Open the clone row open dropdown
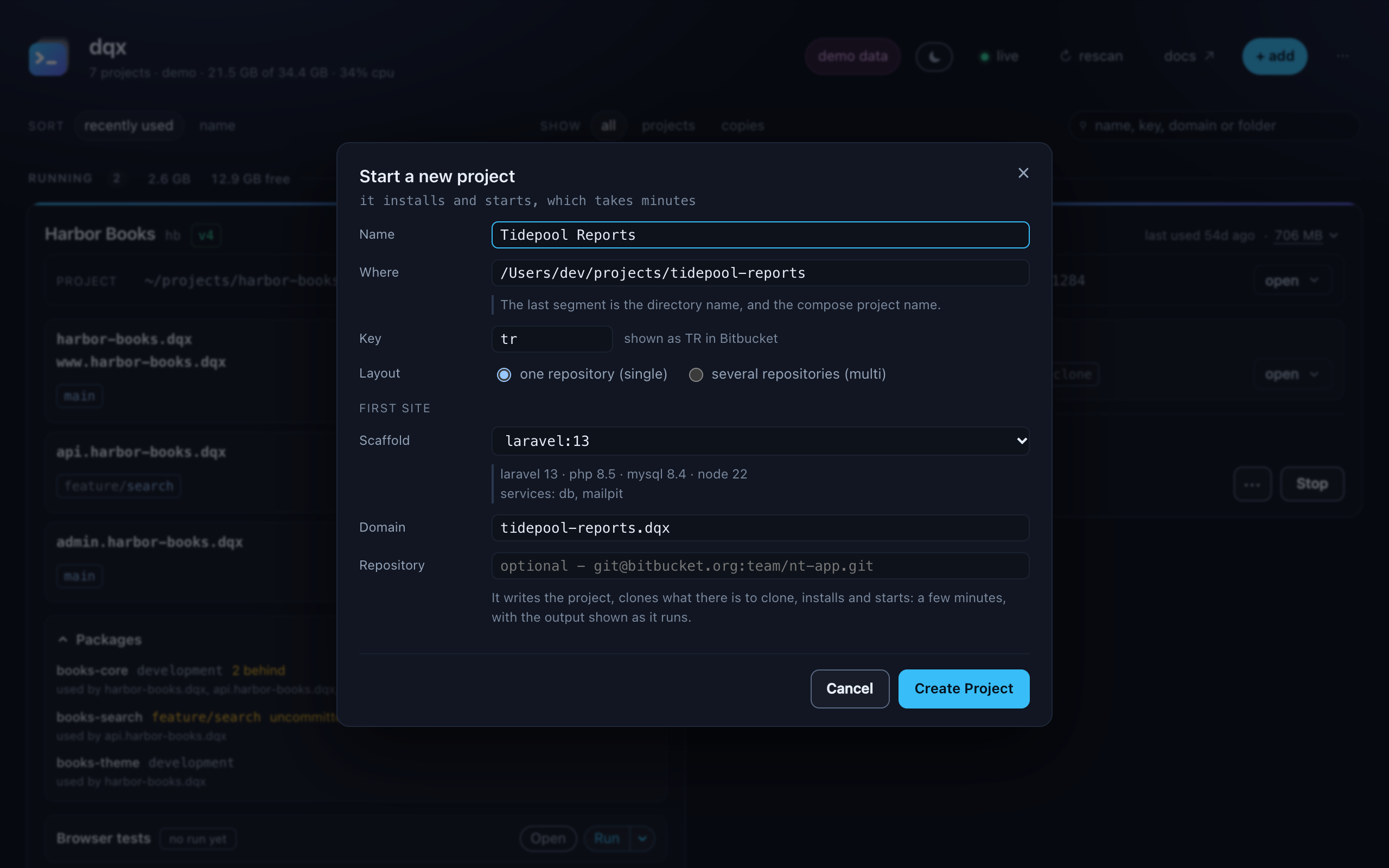 [1292, 374]
